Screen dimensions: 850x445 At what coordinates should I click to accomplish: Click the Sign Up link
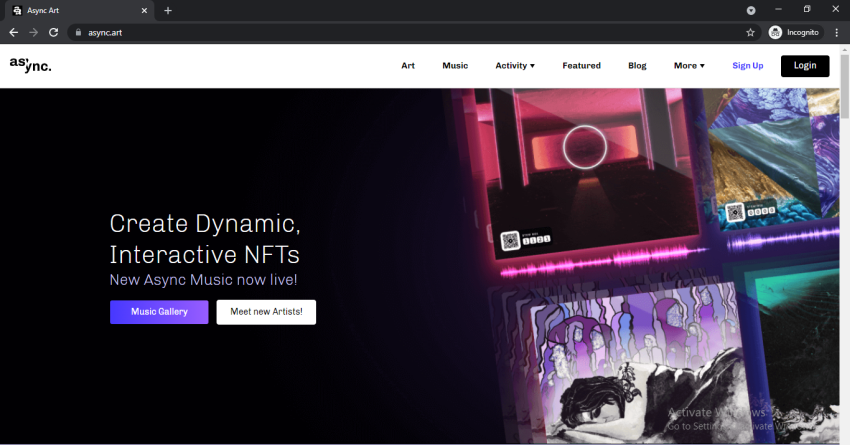pyautogui.click(x=748, y=66)
